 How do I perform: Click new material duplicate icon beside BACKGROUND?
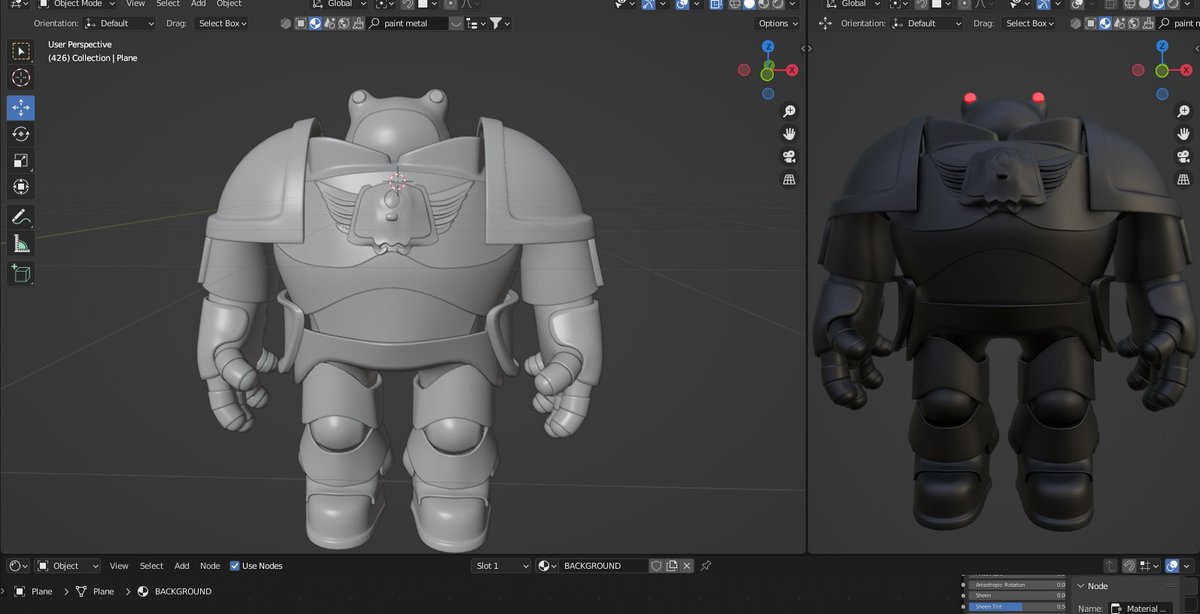click(673, 566)
